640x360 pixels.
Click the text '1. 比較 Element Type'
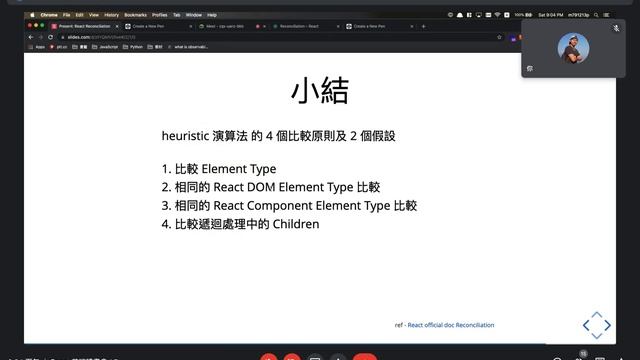pyautogui.click(x=219, y=169)
